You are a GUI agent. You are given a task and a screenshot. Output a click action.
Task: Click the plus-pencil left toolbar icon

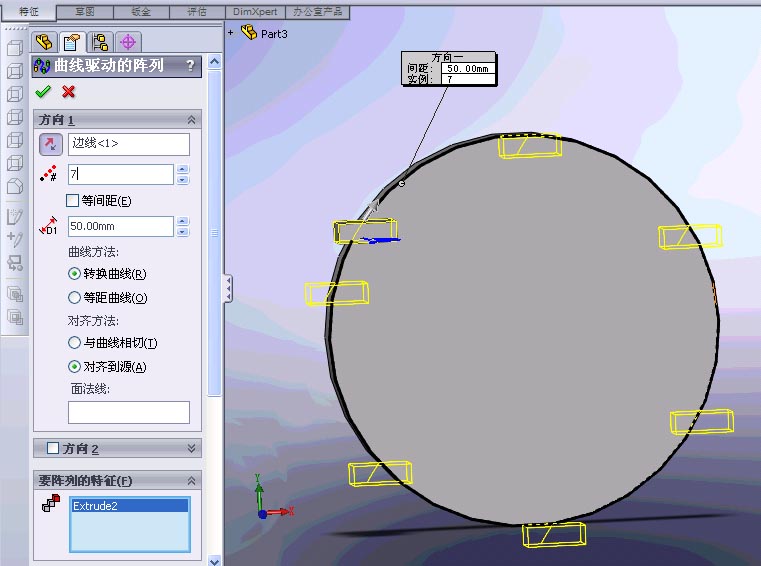point(15,239)
